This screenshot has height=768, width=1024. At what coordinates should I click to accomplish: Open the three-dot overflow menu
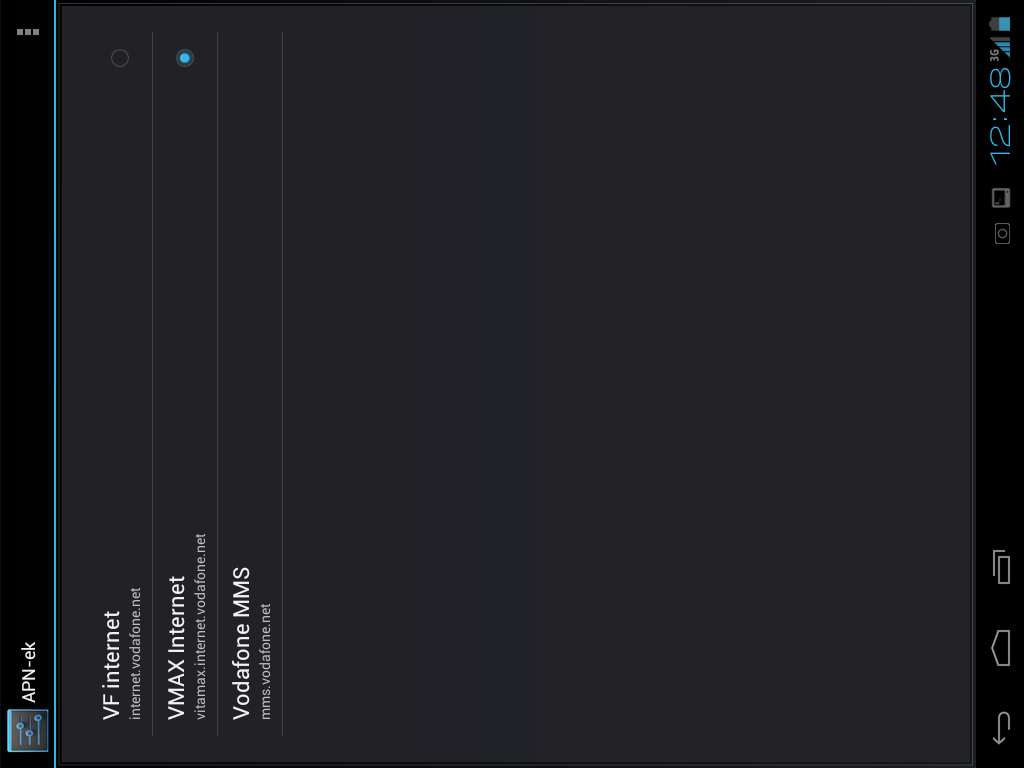pyautogui.click(x=27, y=31)
